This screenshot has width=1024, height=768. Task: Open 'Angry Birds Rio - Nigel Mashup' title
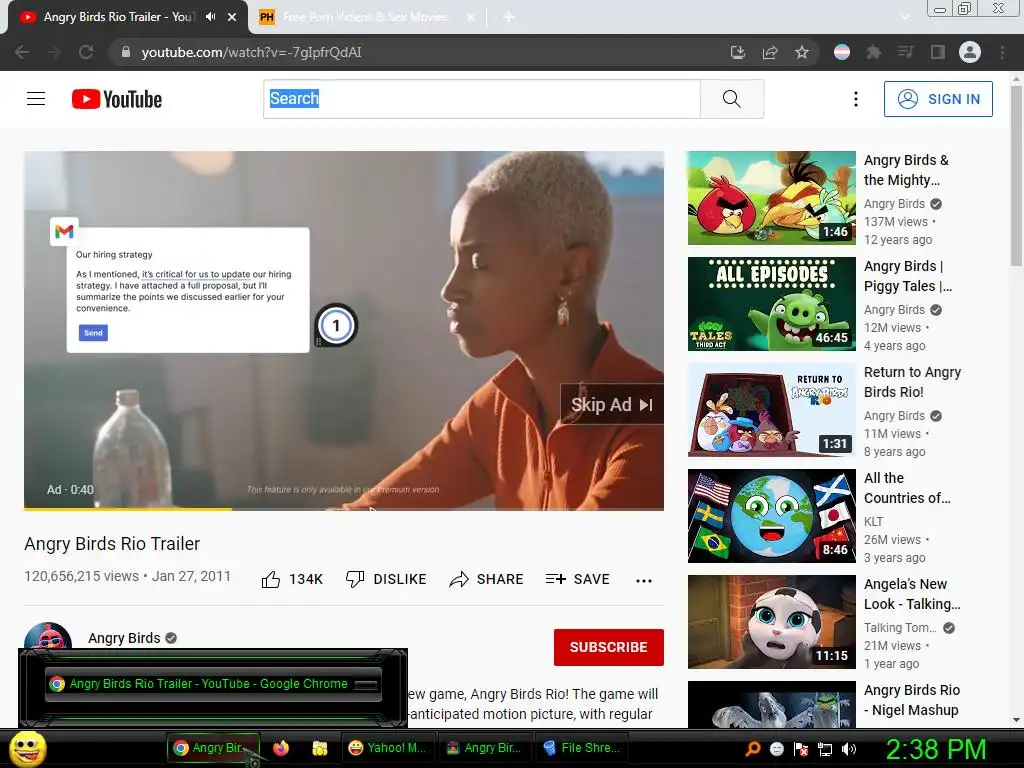(912, 700)
